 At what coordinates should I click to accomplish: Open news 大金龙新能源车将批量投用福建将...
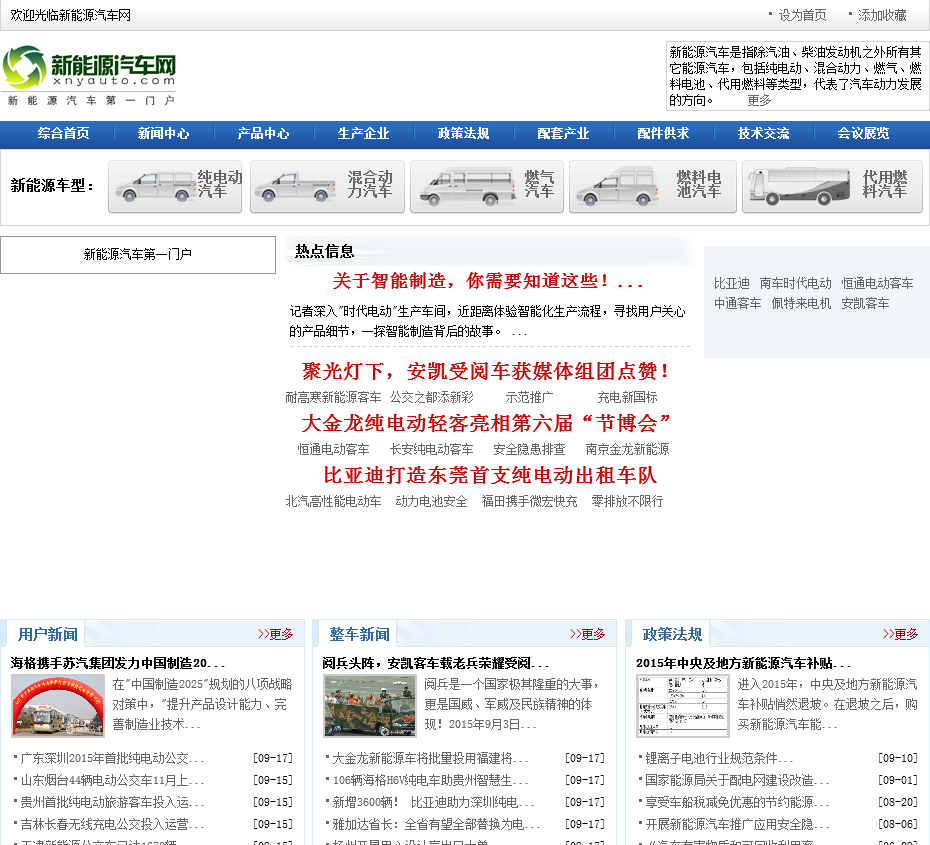pyautogui.click(x=430, y=758)
